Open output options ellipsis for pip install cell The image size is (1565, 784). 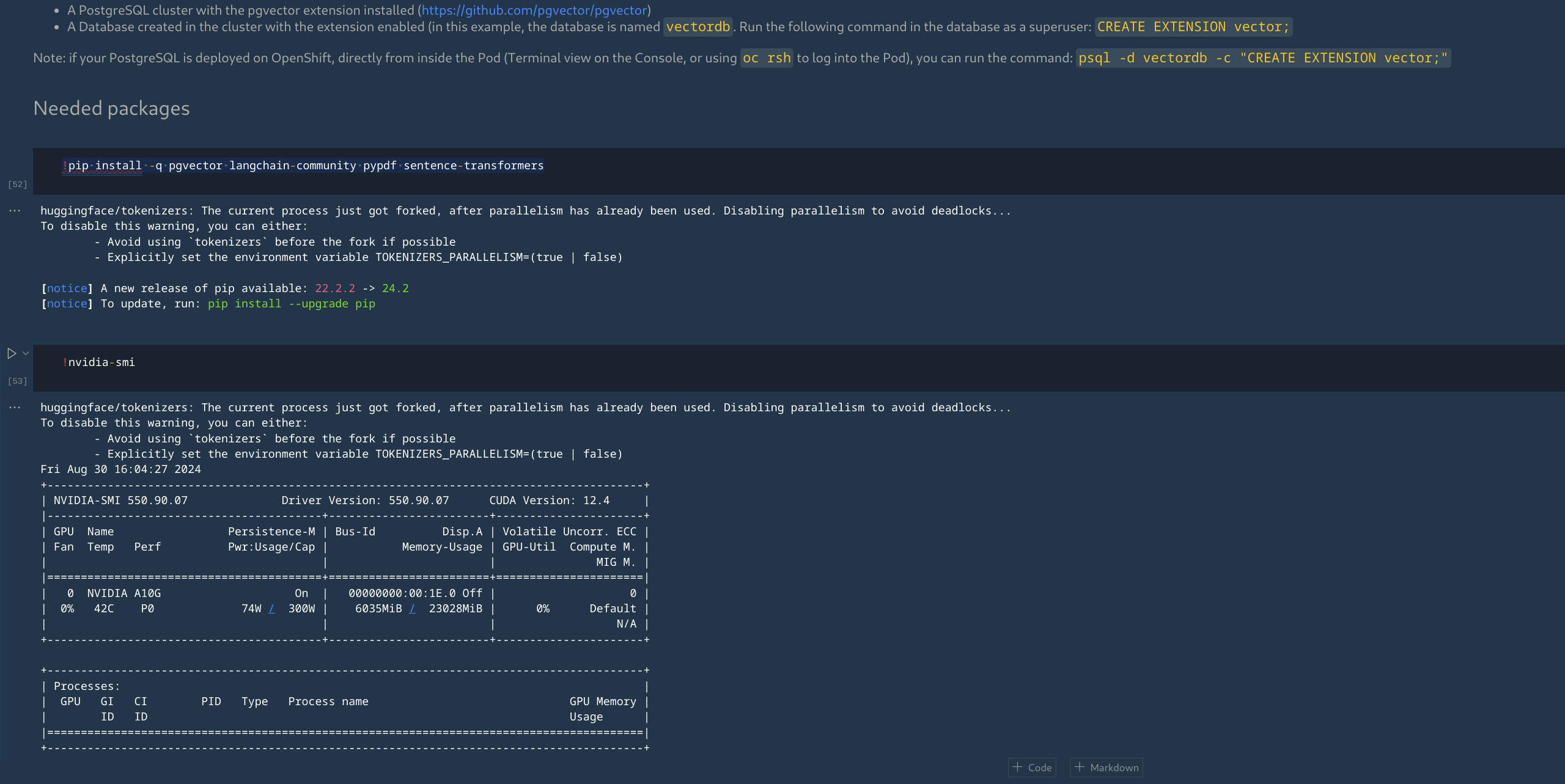coord(15,211)
